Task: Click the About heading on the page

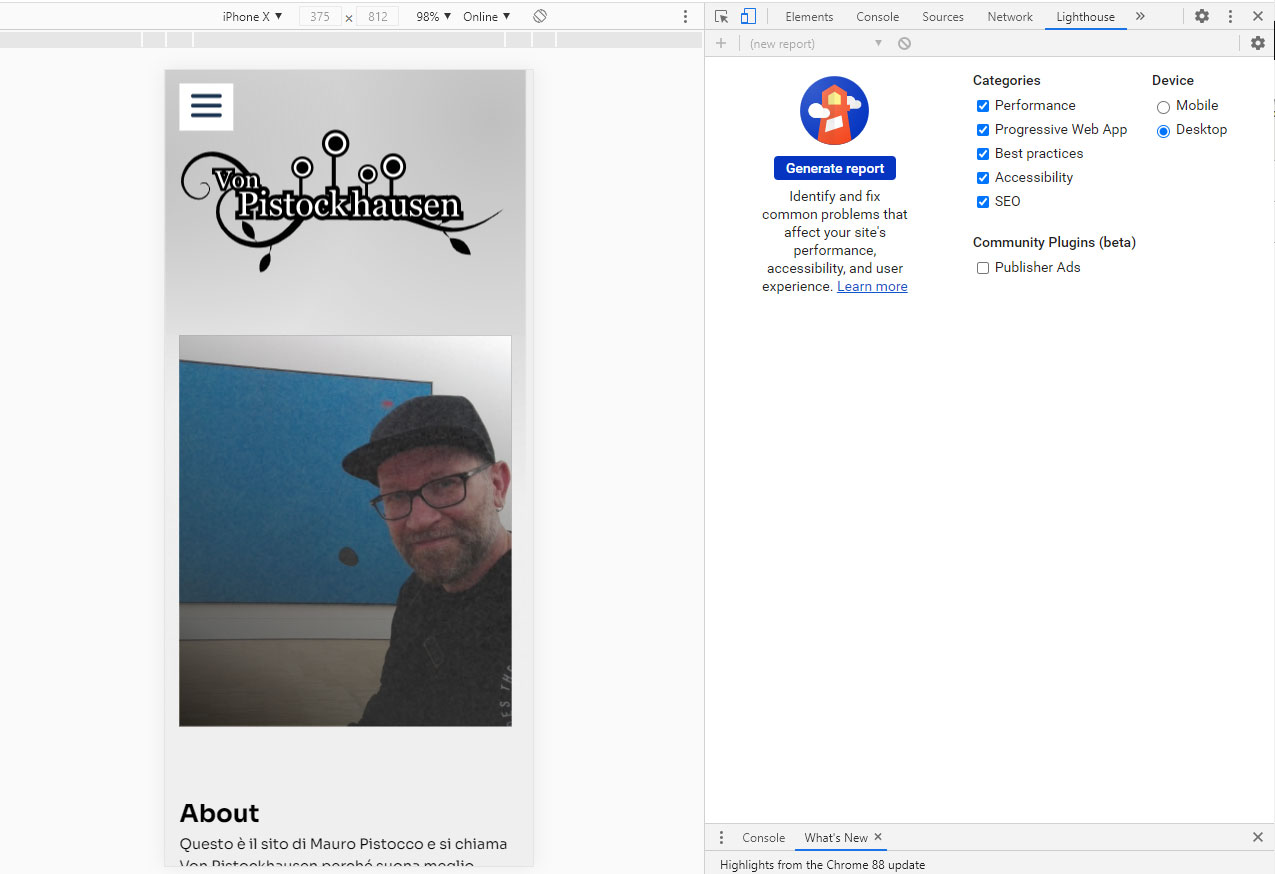Action: coord(219,813)
